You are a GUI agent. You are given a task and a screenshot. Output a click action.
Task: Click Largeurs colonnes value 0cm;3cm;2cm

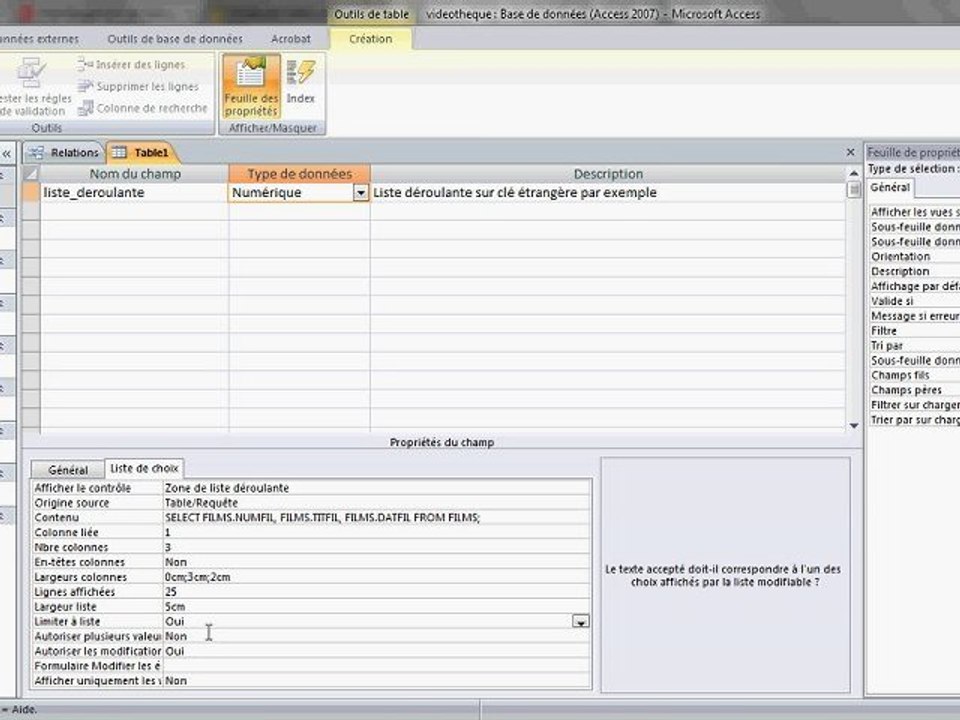pyautogui.click(x=377, y=577)
